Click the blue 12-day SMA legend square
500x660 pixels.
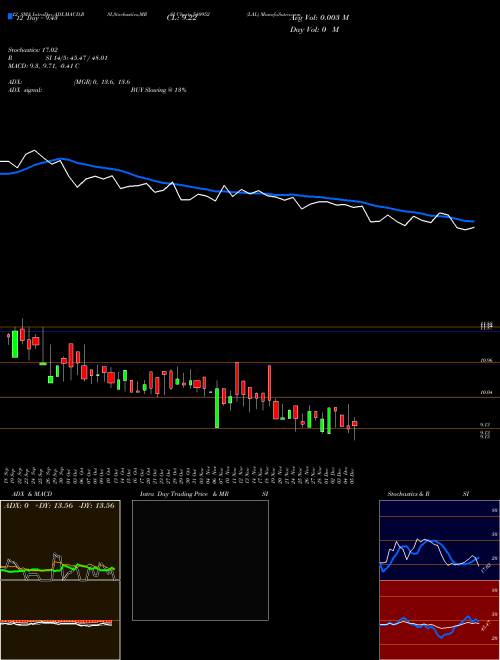tap(10, 16)
